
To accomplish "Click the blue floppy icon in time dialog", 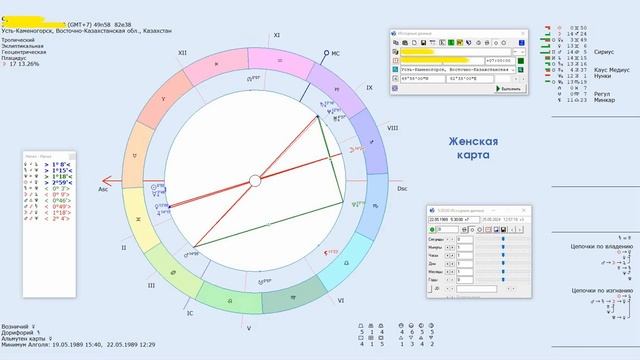I will (496, 230).
